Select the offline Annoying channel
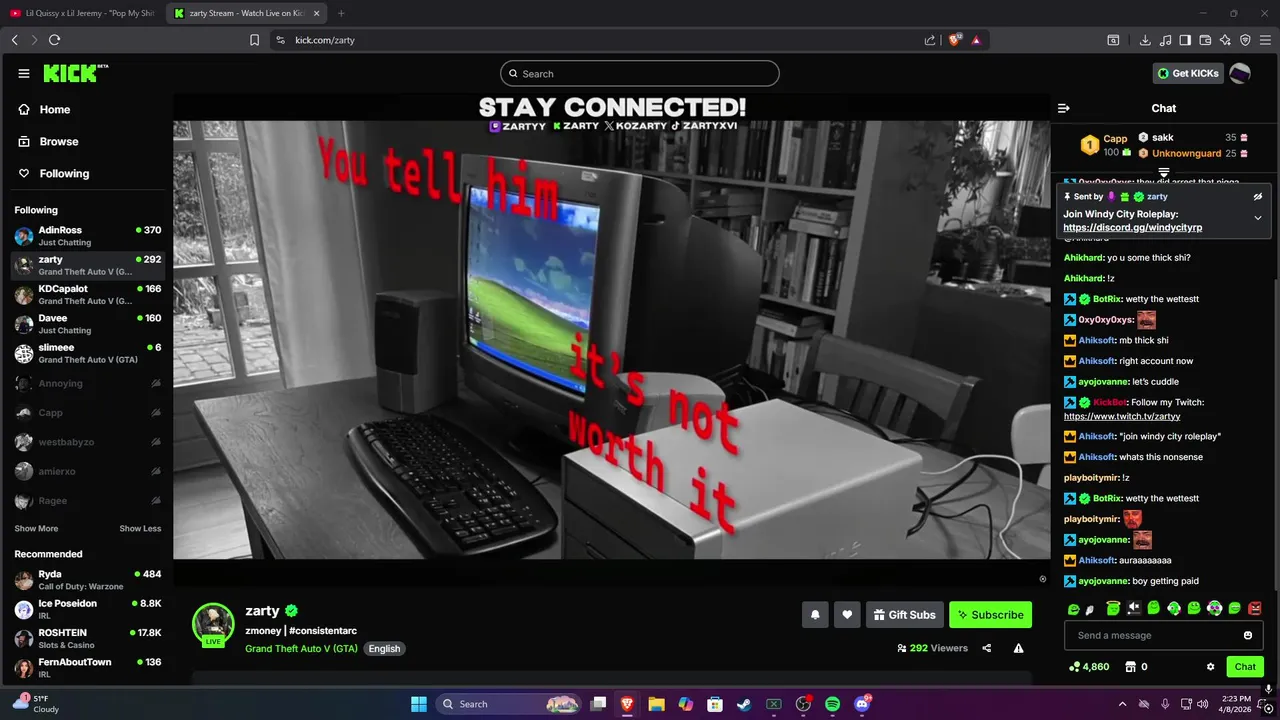Image resolution: width=1280 pixels, height=720 pixels. point(88,383)
